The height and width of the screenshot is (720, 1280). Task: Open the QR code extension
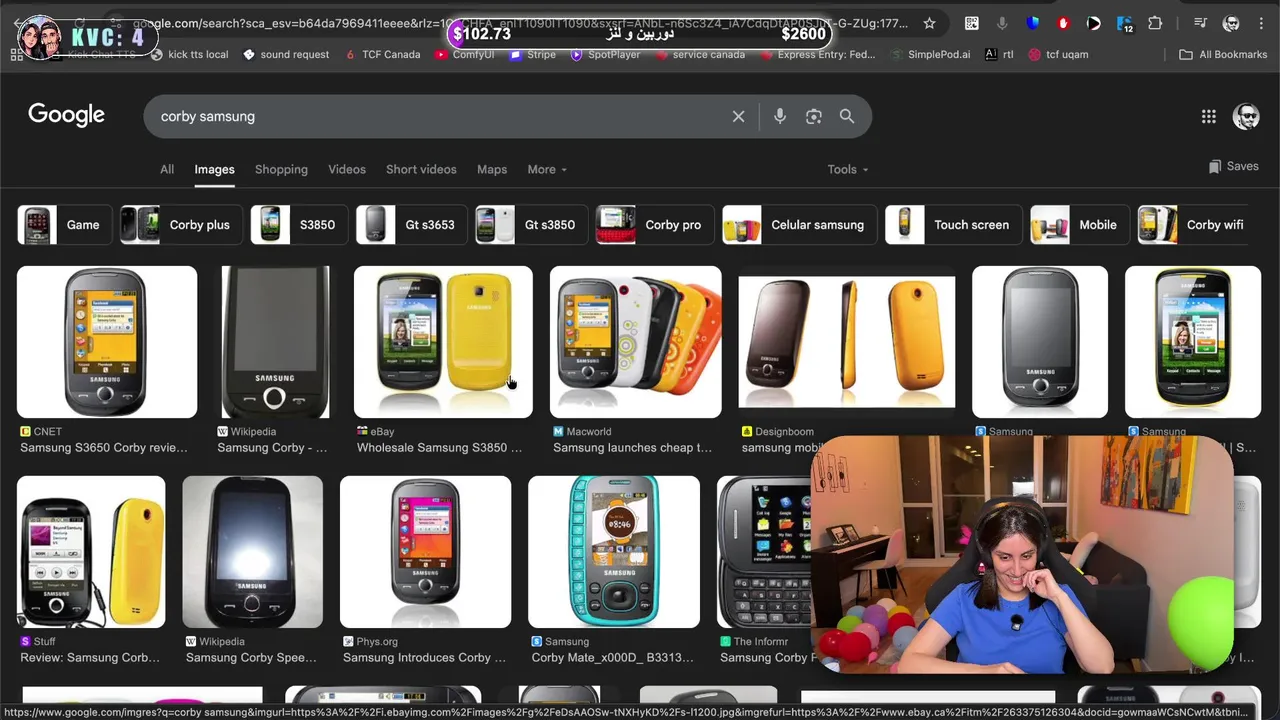pyautogui.click(x=971, y=23)
